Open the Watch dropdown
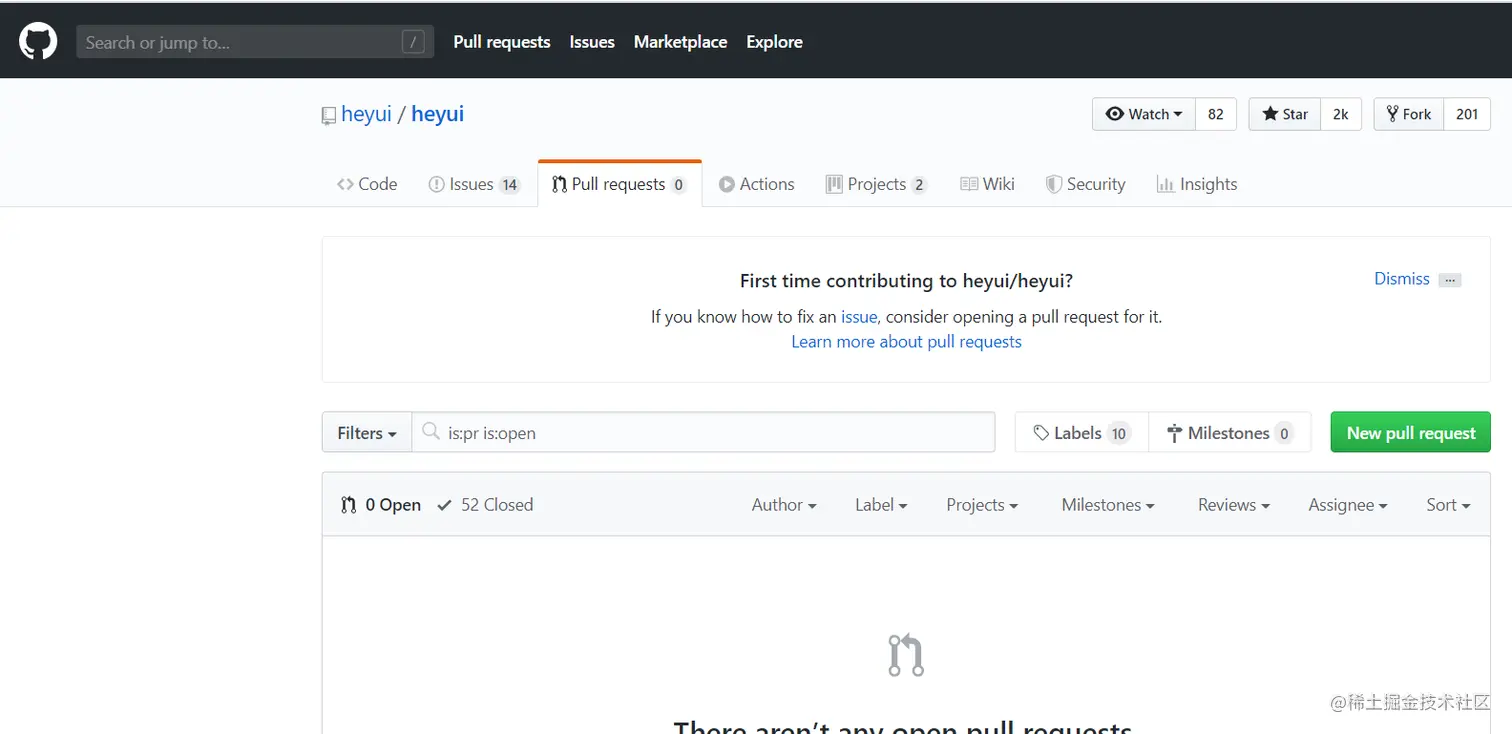Image resolution: width=1512 pixels, height=734 pixels. click(1144, 114)
